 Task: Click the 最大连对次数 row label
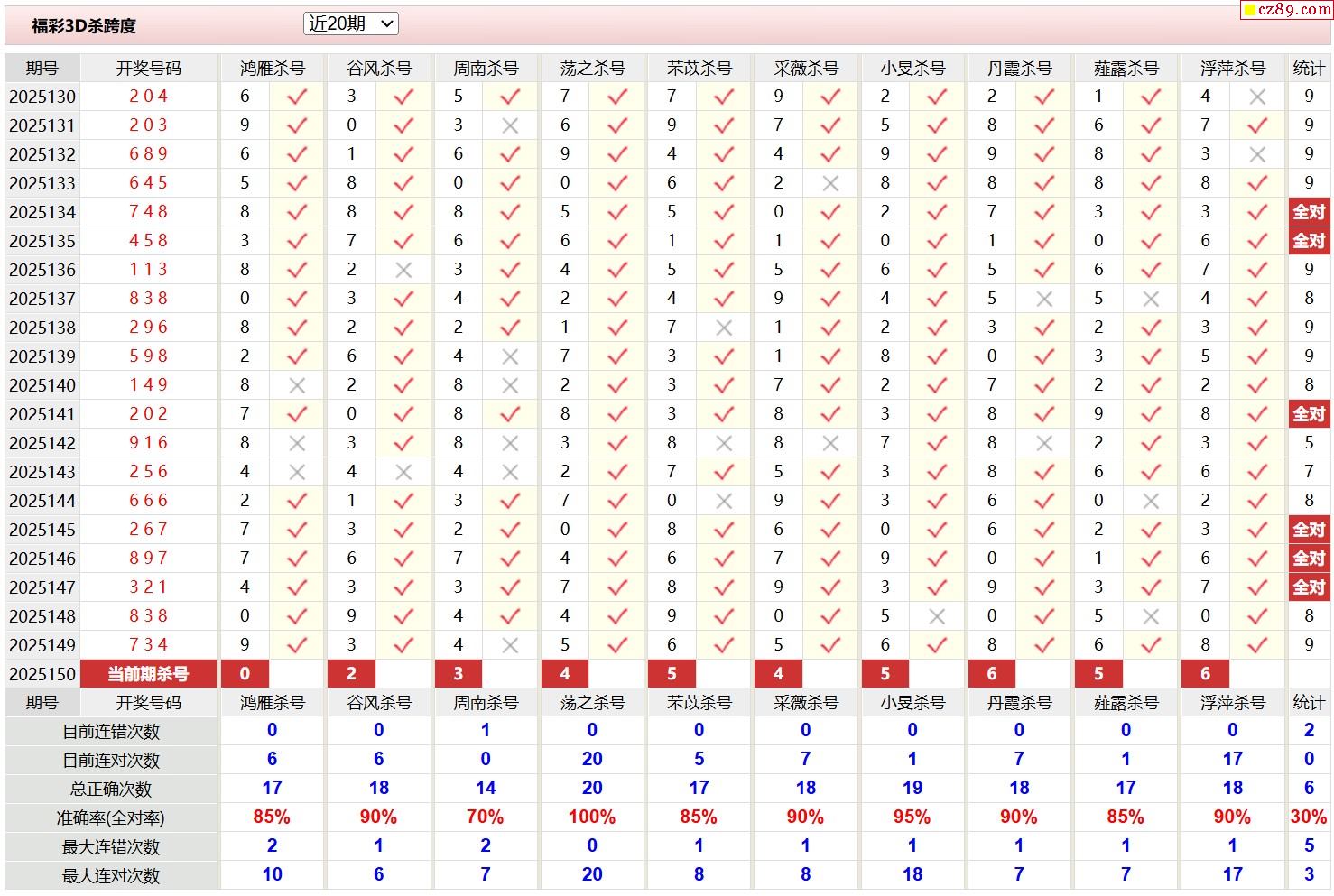[111, 876]
